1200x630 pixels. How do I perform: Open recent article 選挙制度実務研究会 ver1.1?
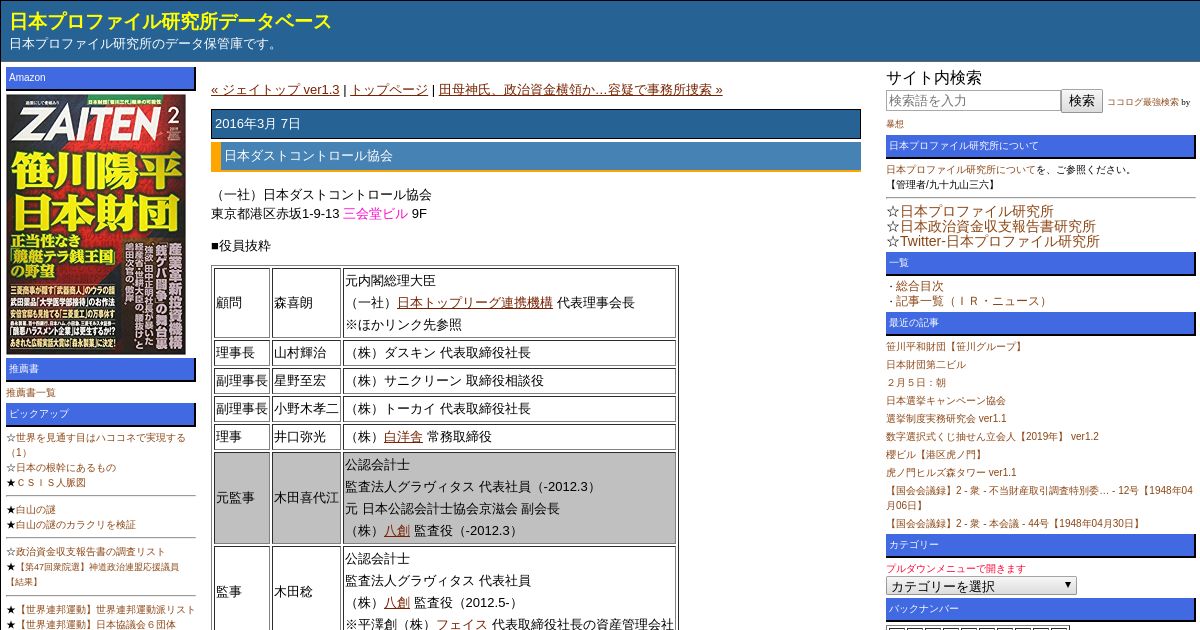click(946, 419)
